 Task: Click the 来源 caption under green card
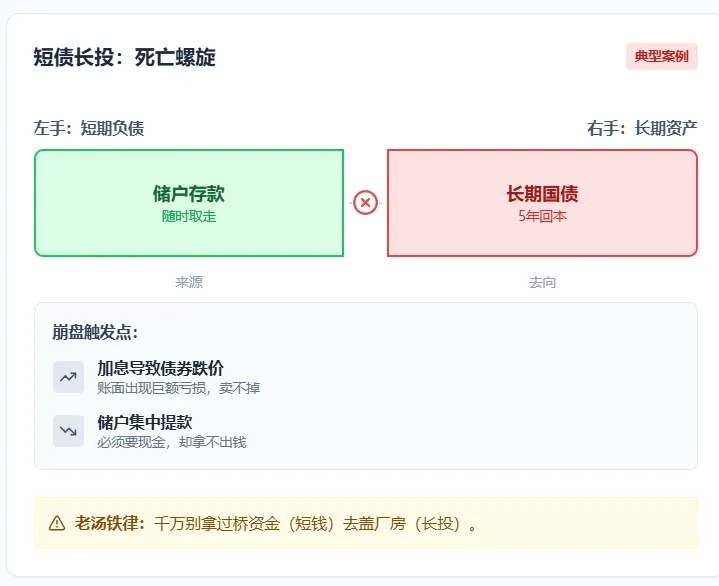(189, 283)
